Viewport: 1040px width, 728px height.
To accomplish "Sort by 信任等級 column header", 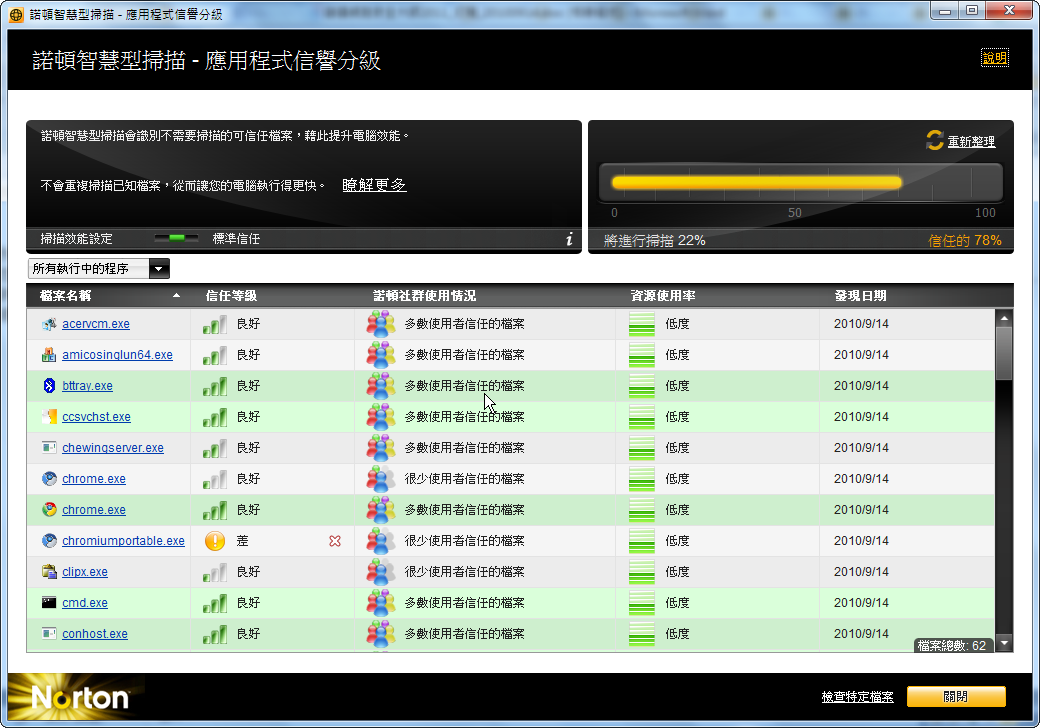I will pos(231,296).
